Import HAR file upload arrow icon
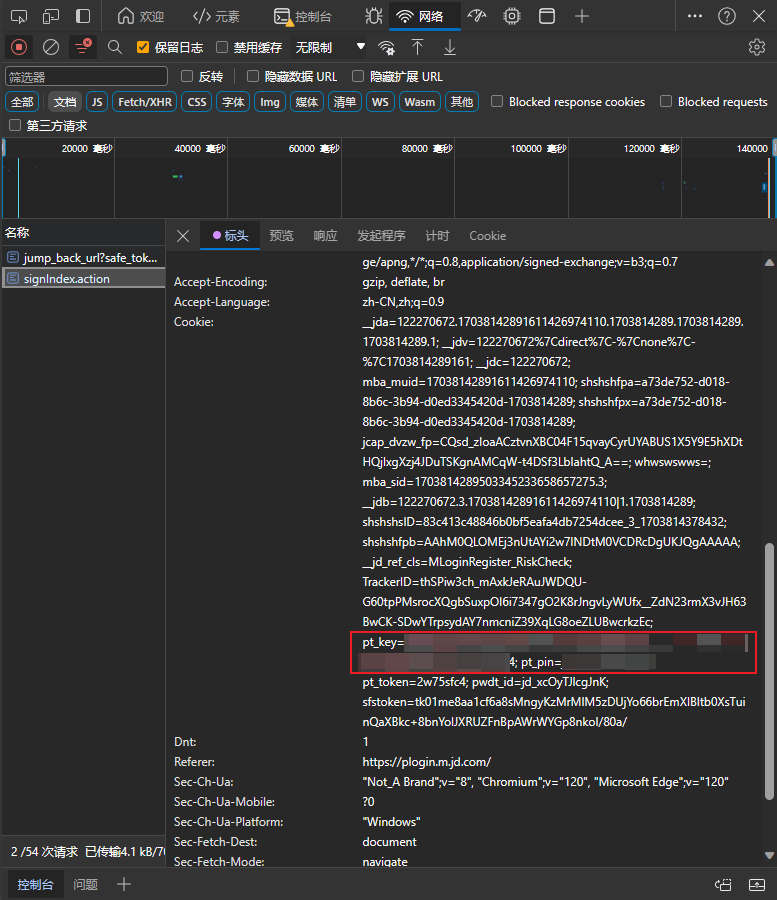This screenshot has width=777, height=900. (418, 47)
